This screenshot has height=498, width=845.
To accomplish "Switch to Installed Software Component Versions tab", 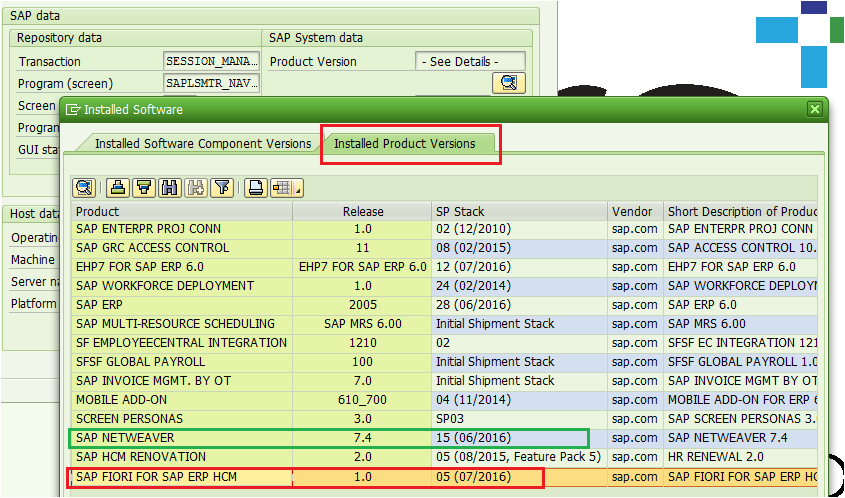I will coord(203,144).
